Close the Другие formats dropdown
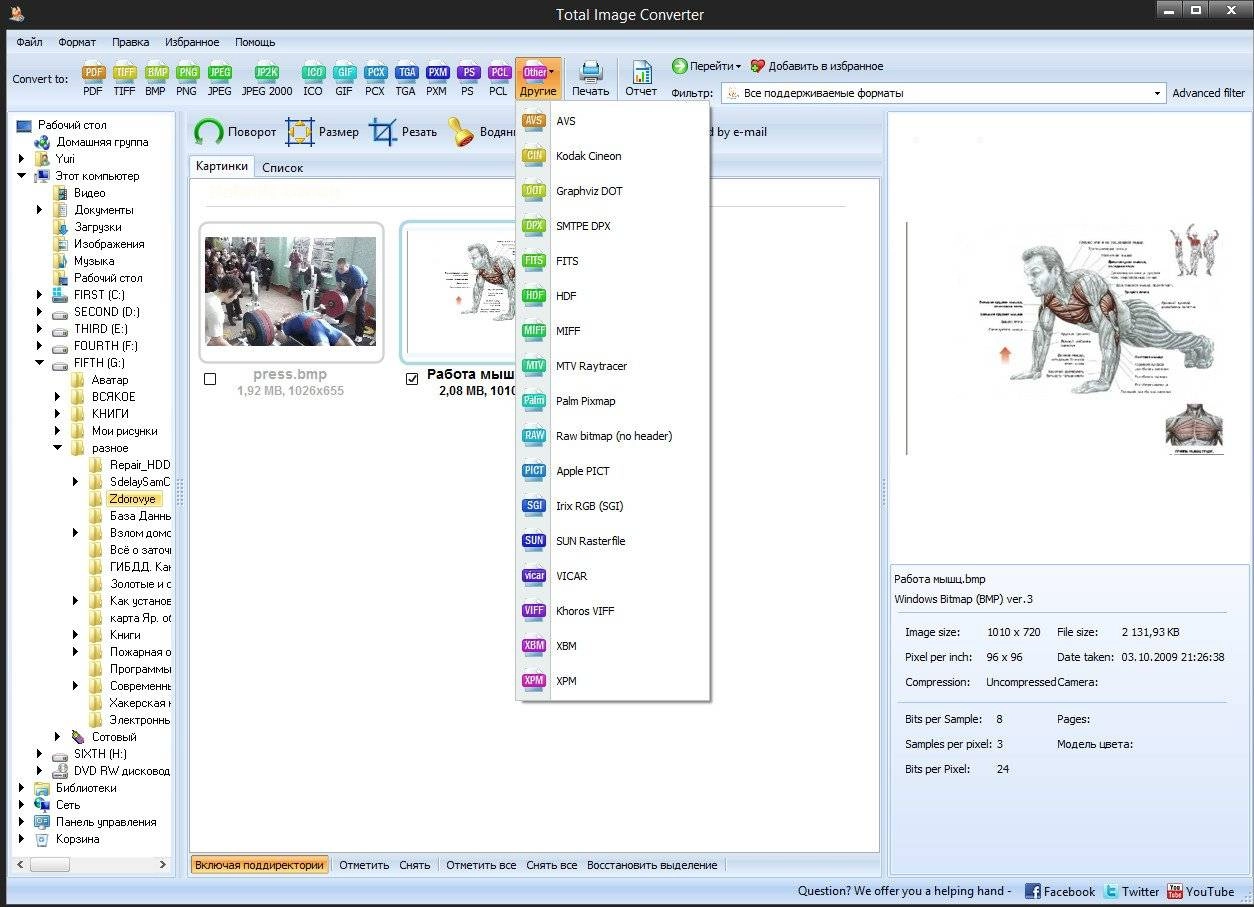1254x907 pixels. pos(538,78)
